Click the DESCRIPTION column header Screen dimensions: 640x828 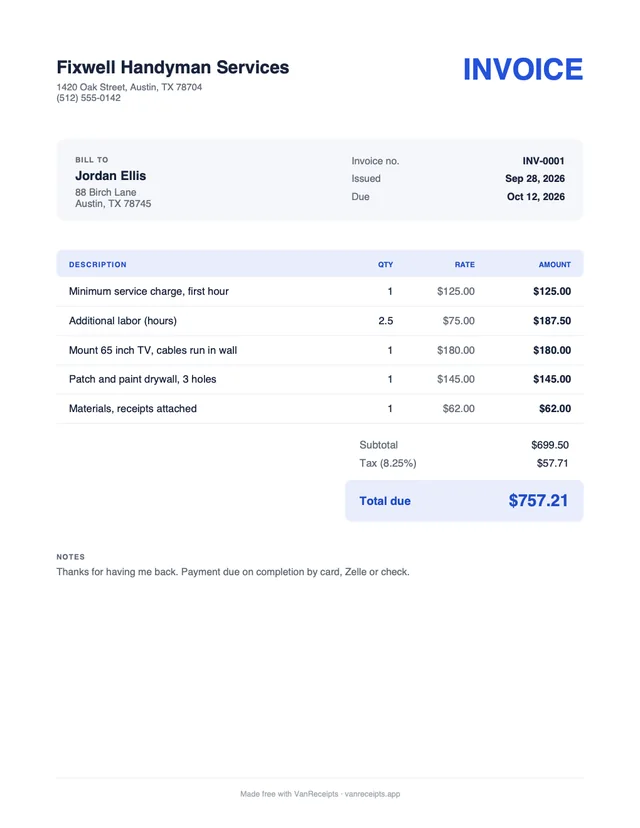pos(98,265)
